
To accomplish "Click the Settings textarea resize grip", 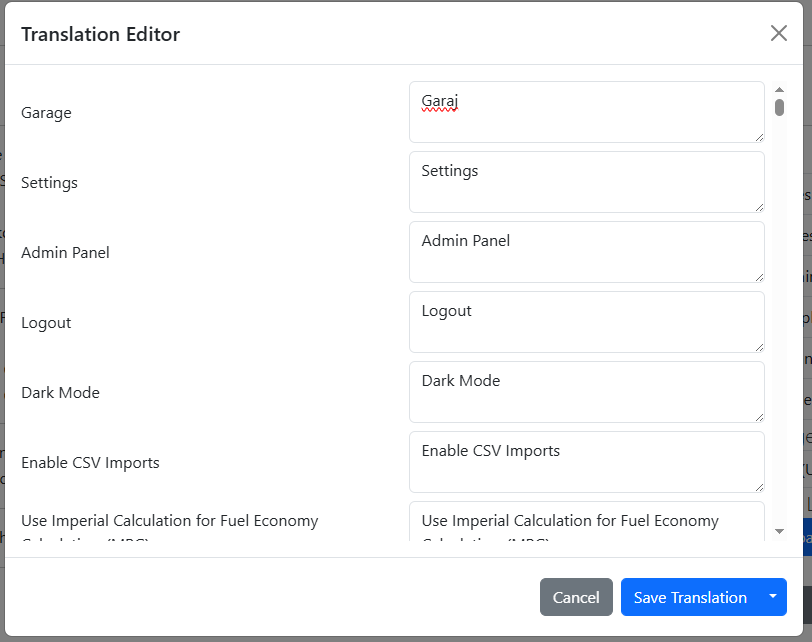I will point(759,207).
